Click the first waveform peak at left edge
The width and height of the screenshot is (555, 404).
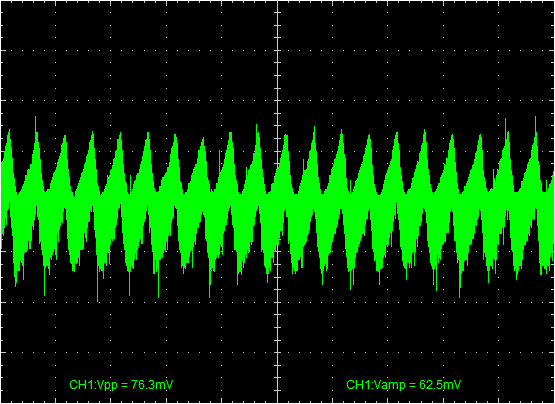[x=9, y=131]
